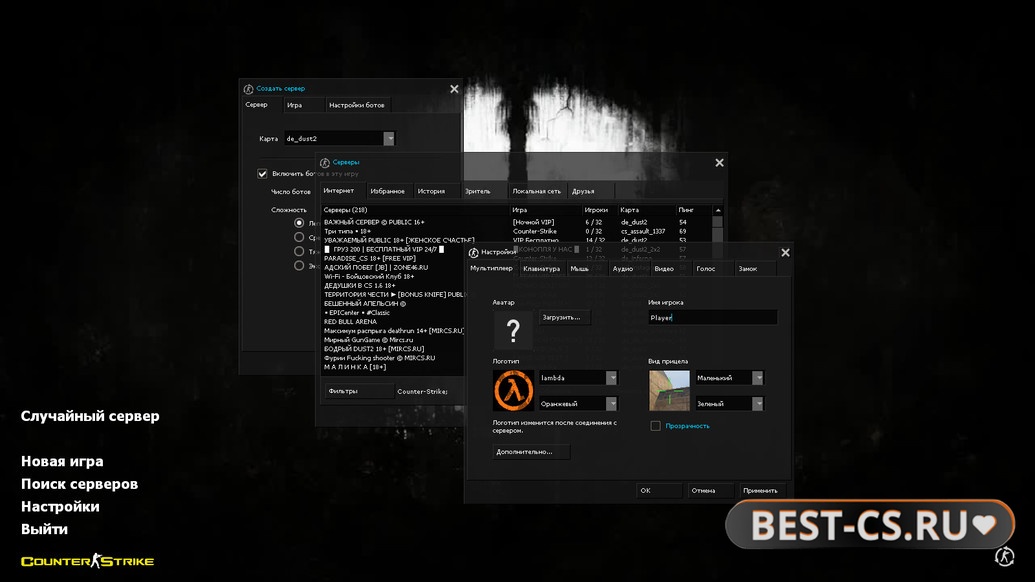Uncheck the Включить ботов checkbox
Image resolution: width=1035 pixels, height=582 pixels.
[262, 174]
